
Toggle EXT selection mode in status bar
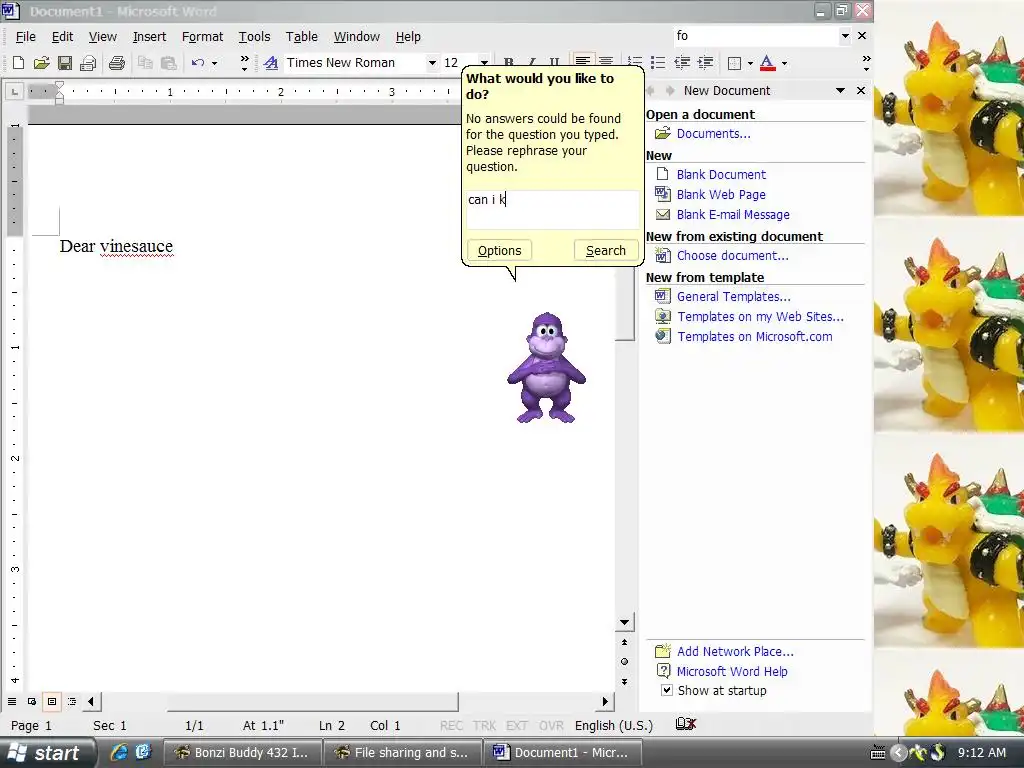coord(517,726)
